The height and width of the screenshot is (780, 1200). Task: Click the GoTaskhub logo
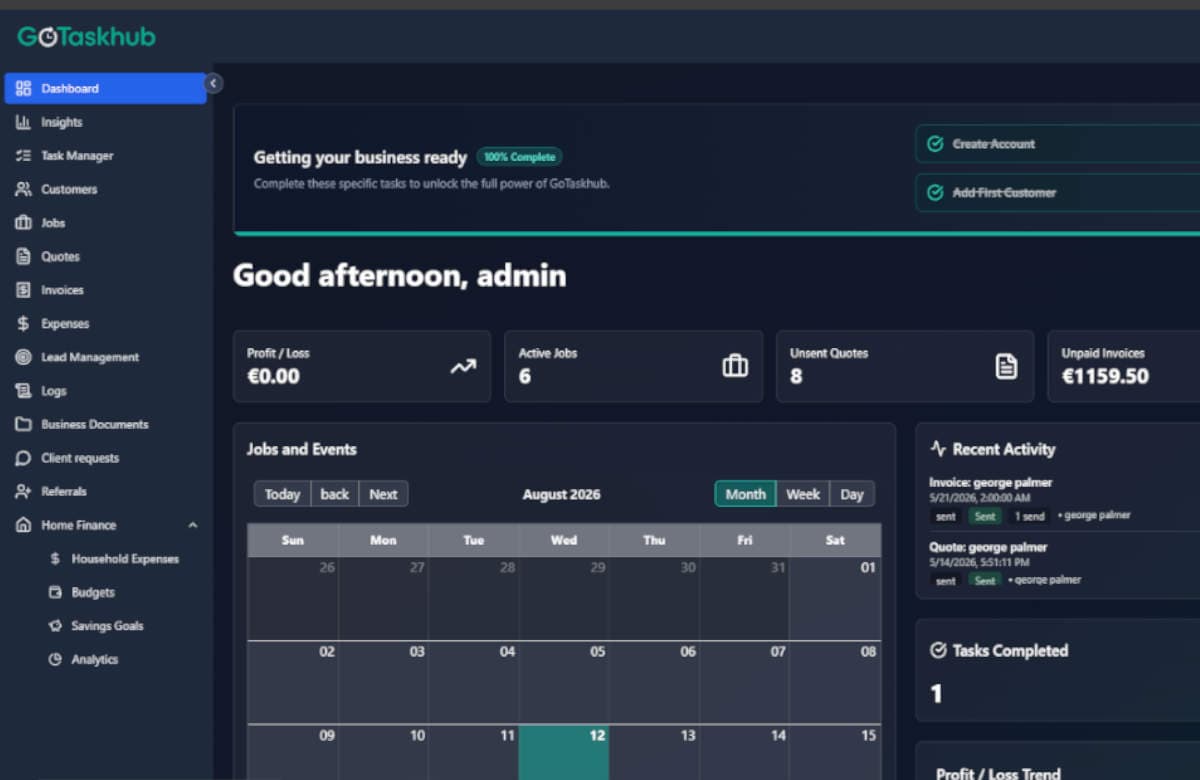pyautogui.click(x=87, y=37)
